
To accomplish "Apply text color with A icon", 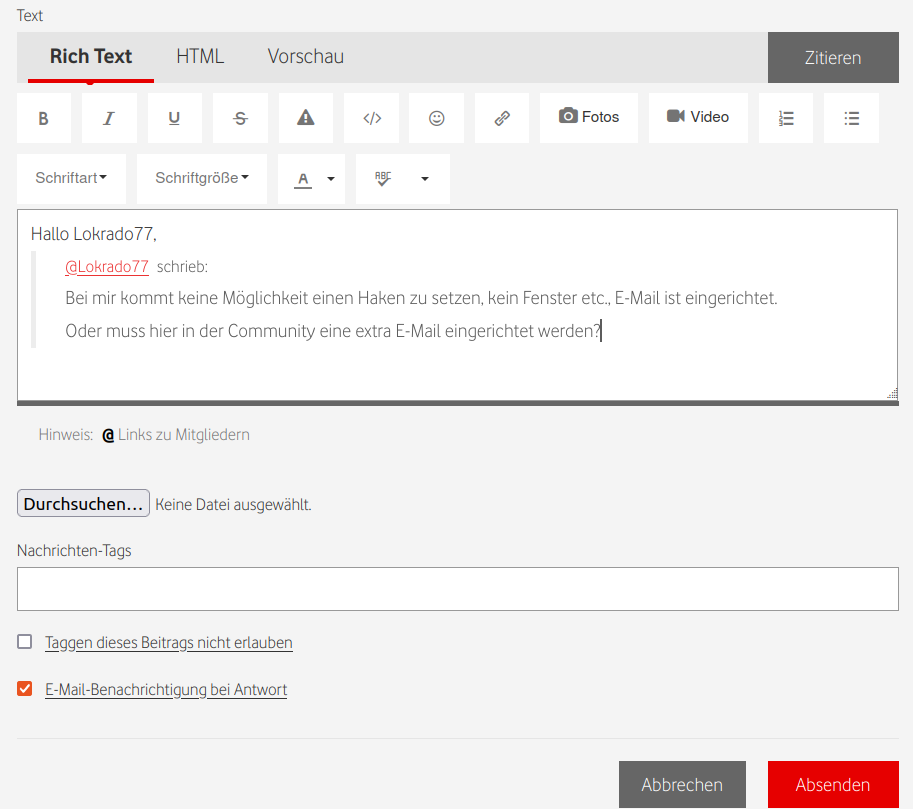I will click(303, 179).
